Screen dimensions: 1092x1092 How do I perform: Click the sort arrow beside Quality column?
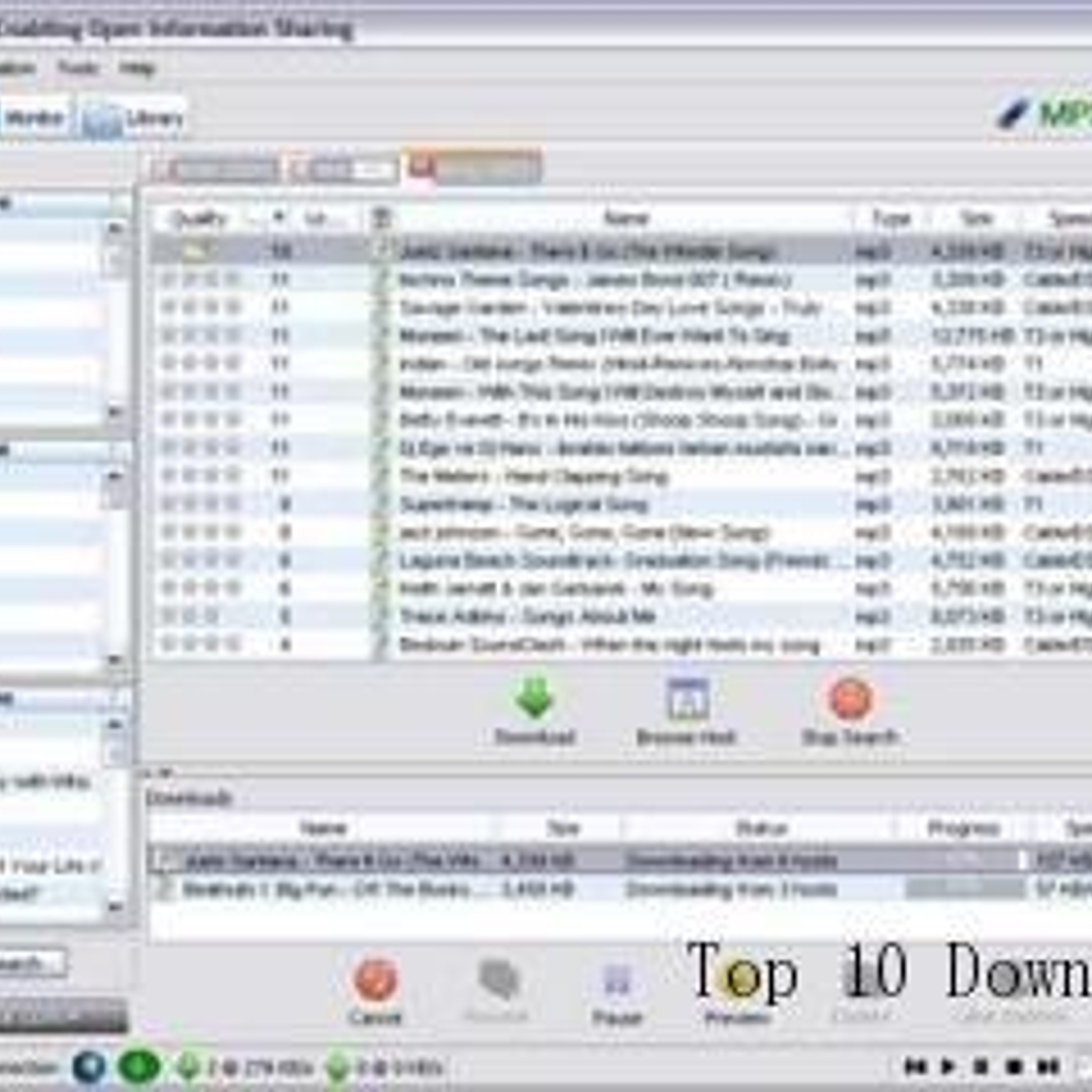tap(278, 218)
